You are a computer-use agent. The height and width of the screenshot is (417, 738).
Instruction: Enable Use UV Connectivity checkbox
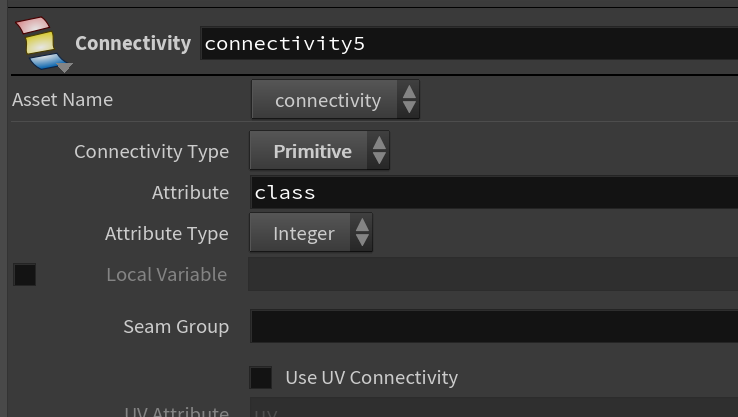pyautogui.click(x=260, y=377)
